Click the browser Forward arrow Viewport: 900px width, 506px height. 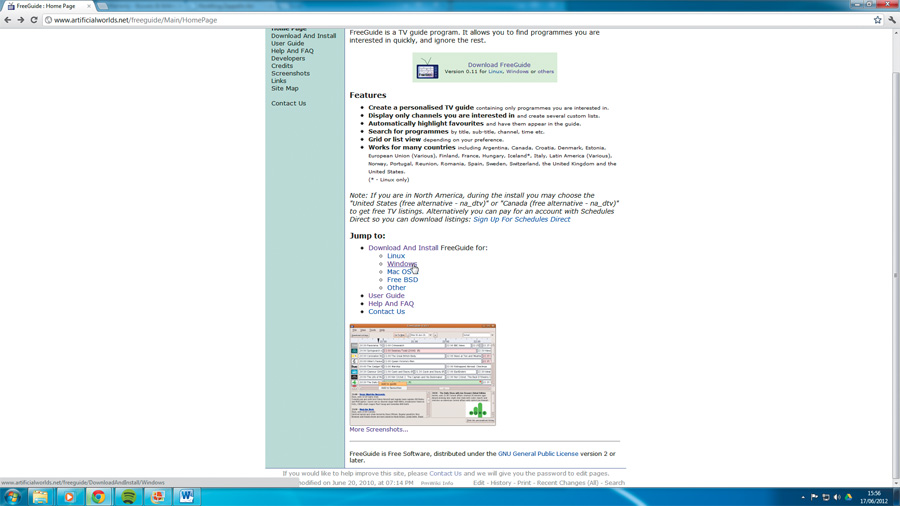[21, 20]
